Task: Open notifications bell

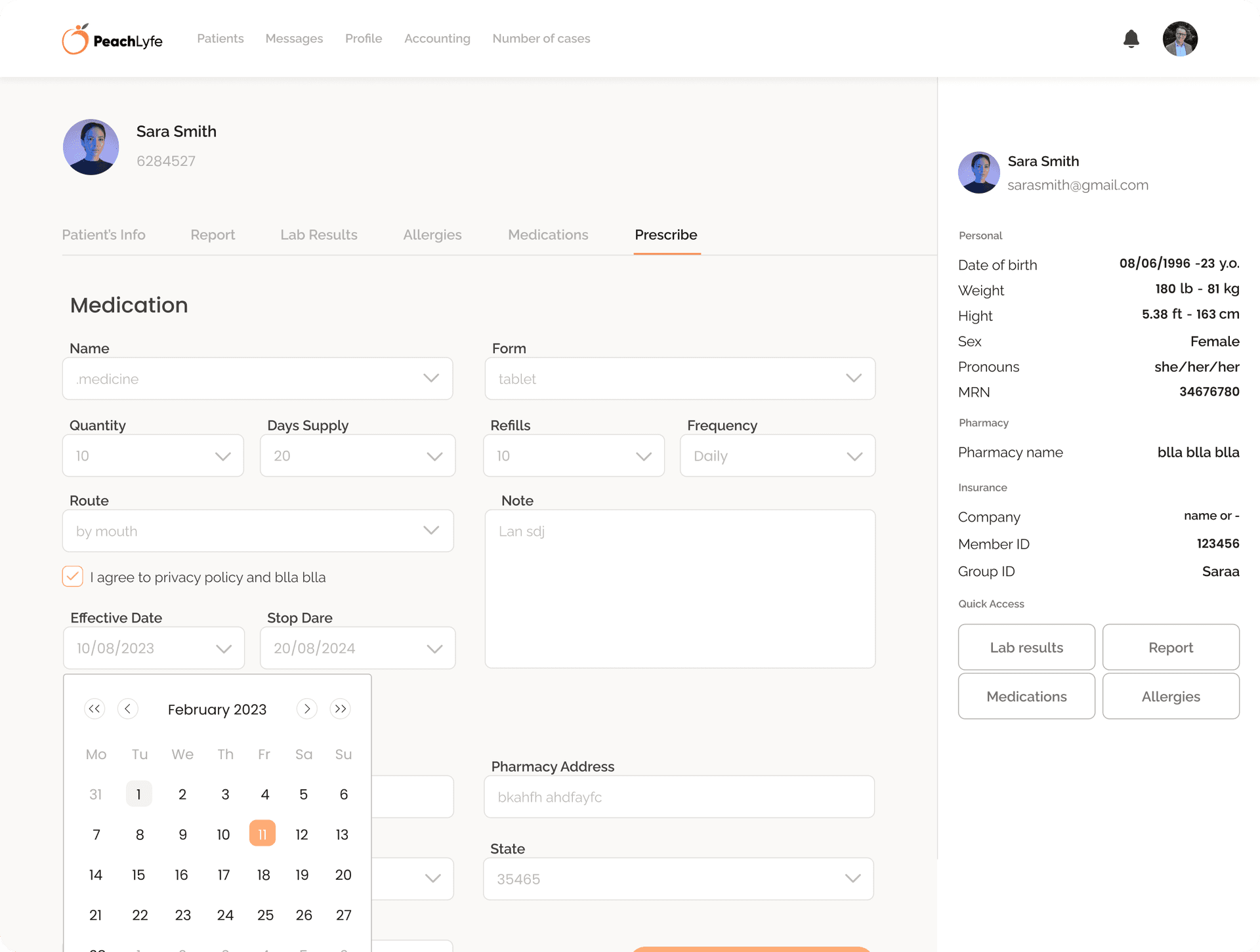Action: pyautogui.click(x=1131, y=39)
